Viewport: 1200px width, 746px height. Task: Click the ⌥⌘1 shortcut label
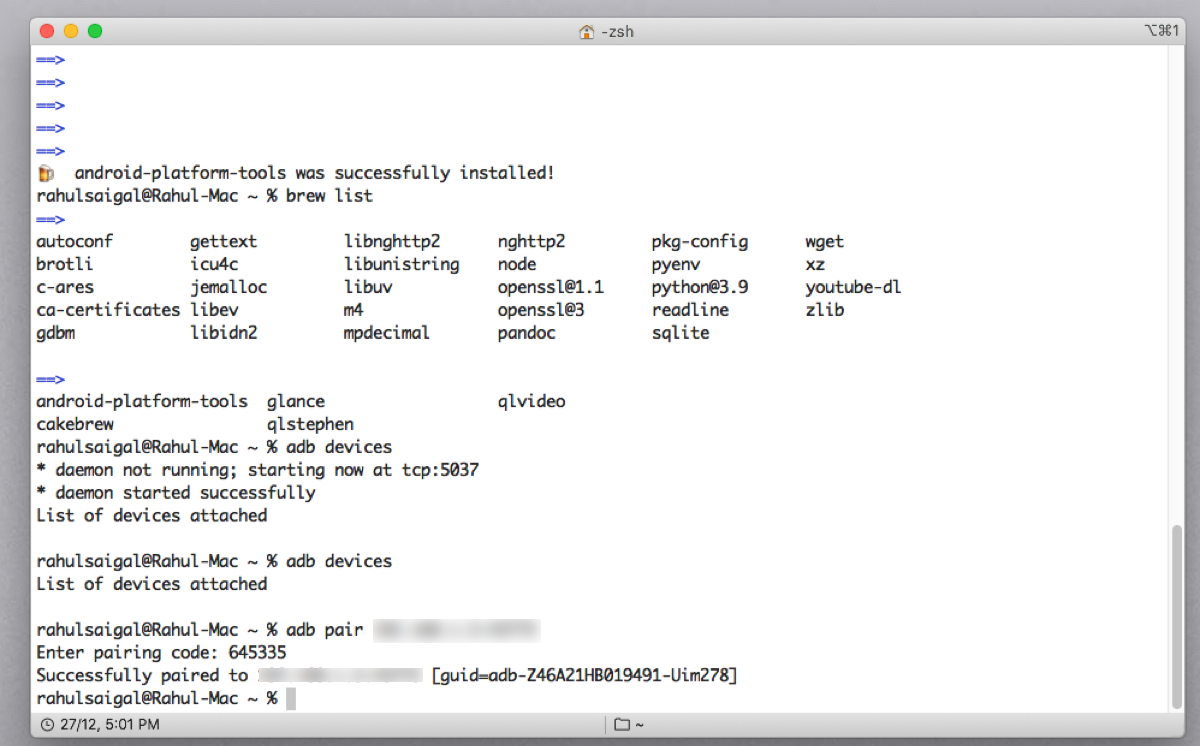point(1161,31)
